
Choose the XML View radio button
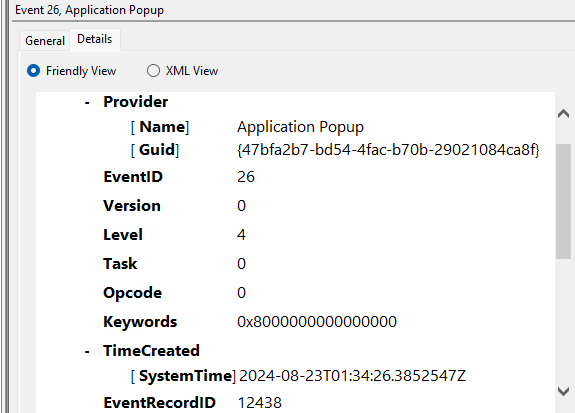click(153, 70)
